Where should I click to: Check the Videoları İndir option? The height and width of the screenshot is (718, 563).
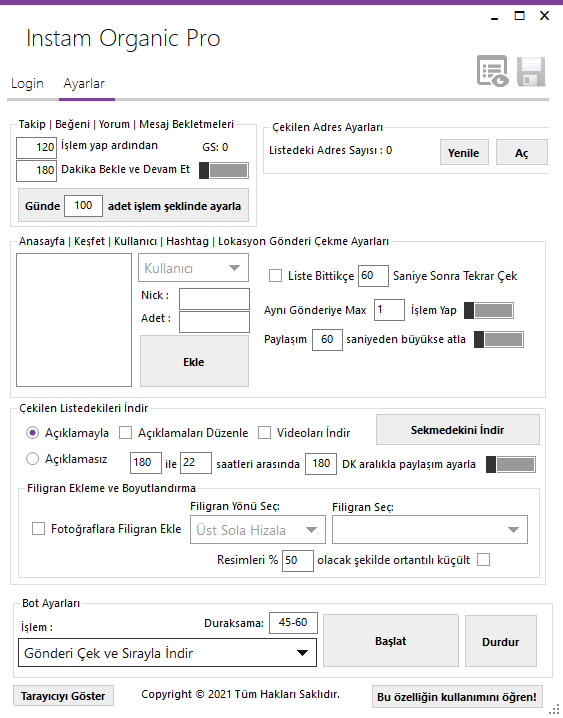point(264,433)
